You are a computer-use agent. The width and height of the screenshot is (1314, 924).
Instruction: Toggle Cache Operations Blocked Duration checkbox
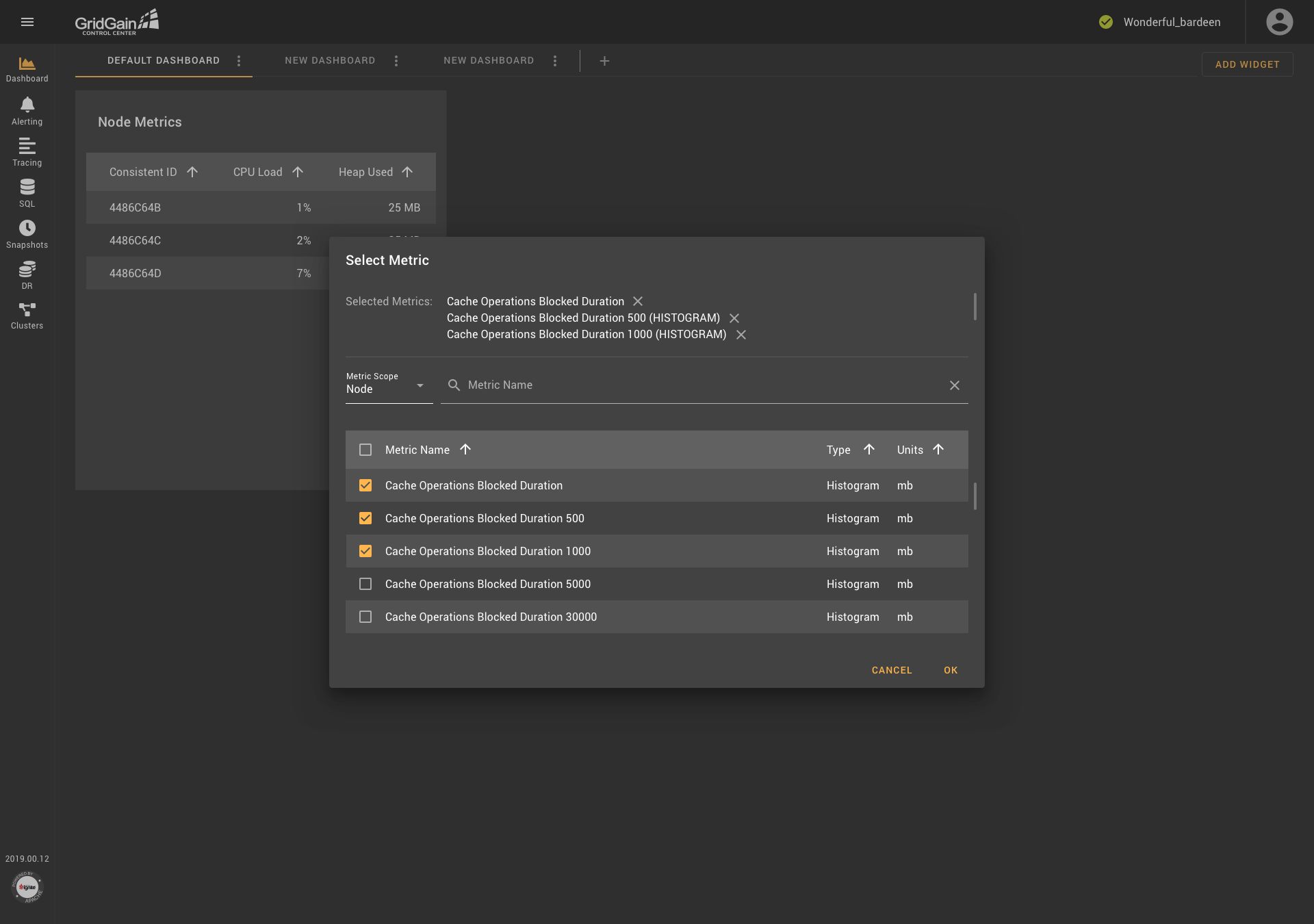[366, 486]
